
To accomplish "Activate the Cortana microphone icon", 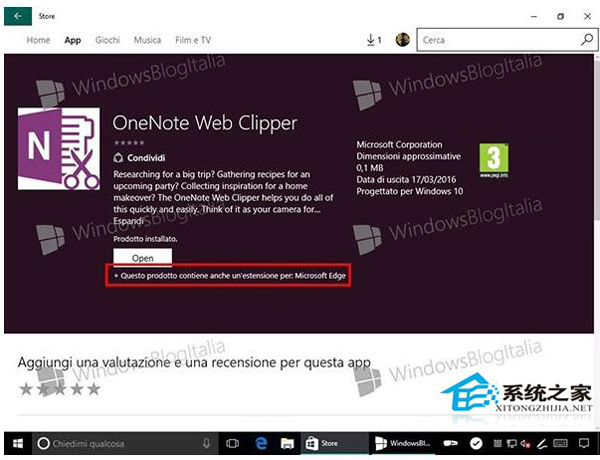I will [x=206, y=444].
